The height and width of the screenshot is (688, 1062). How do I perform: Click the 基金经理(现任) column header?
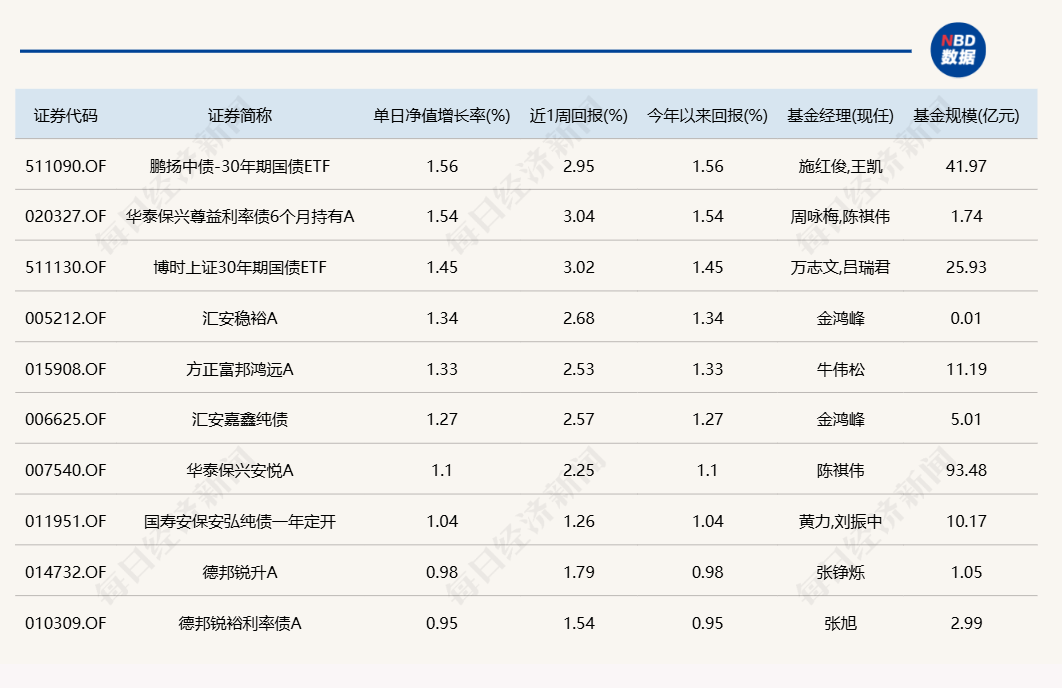tap(840, 116)
